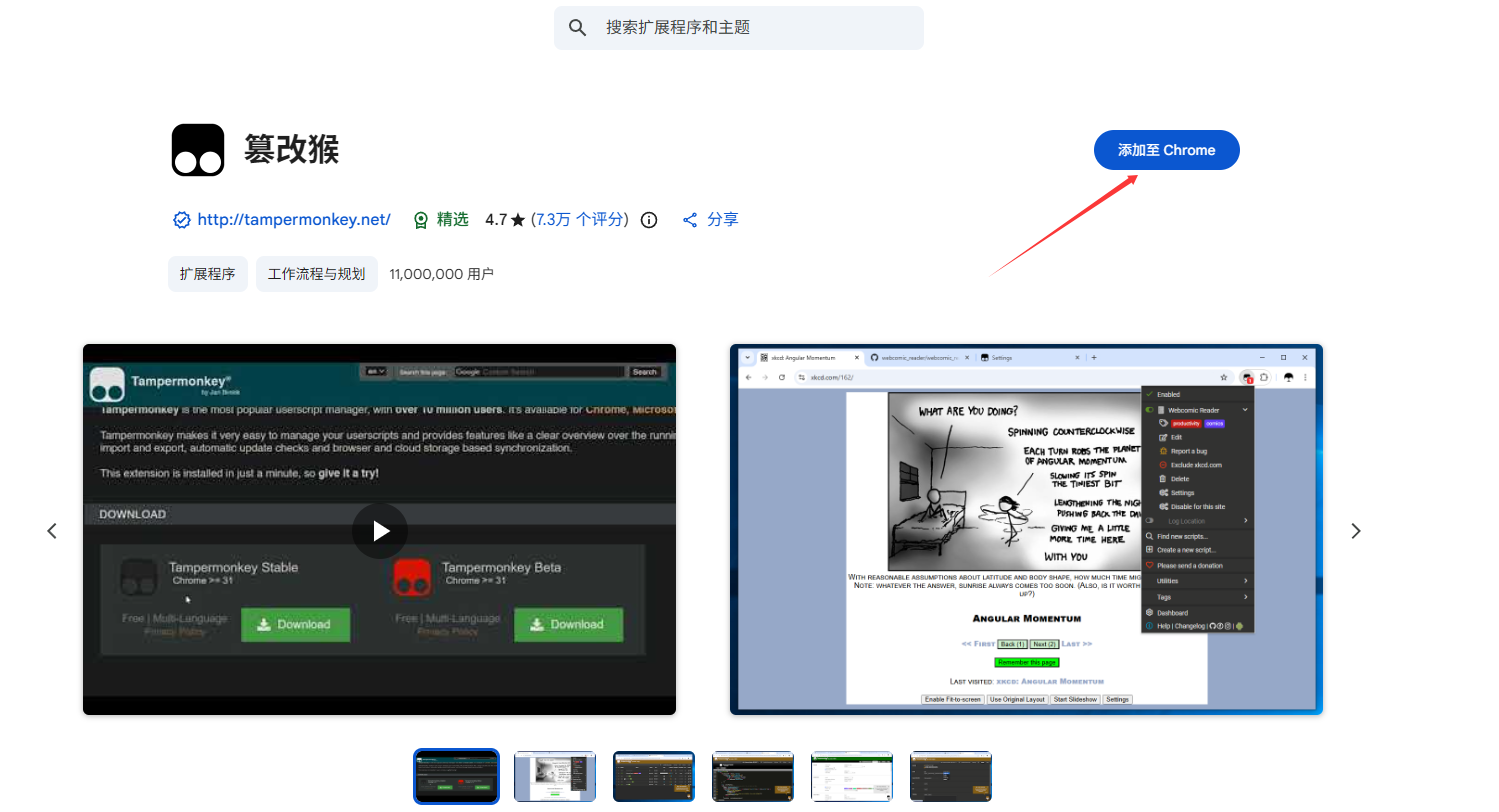Select the second preview thumbnail
This screenshot has width=1499, height=812.
[x=555, y=777]
